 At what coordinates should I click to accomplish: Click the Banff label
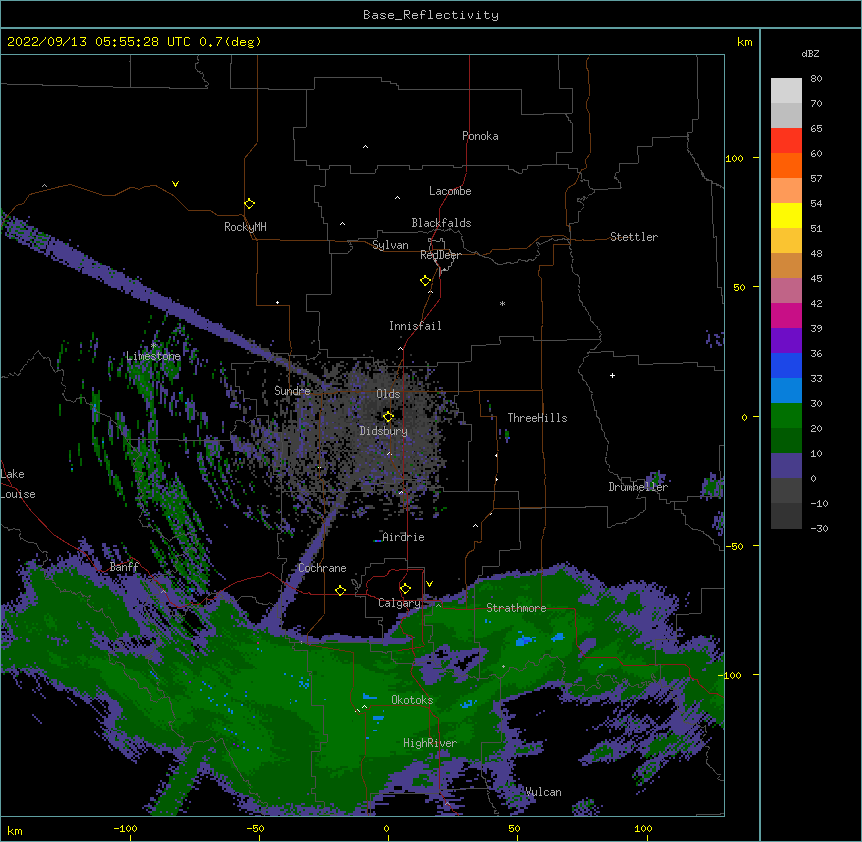pyautogui.click(x=124, y=567)
